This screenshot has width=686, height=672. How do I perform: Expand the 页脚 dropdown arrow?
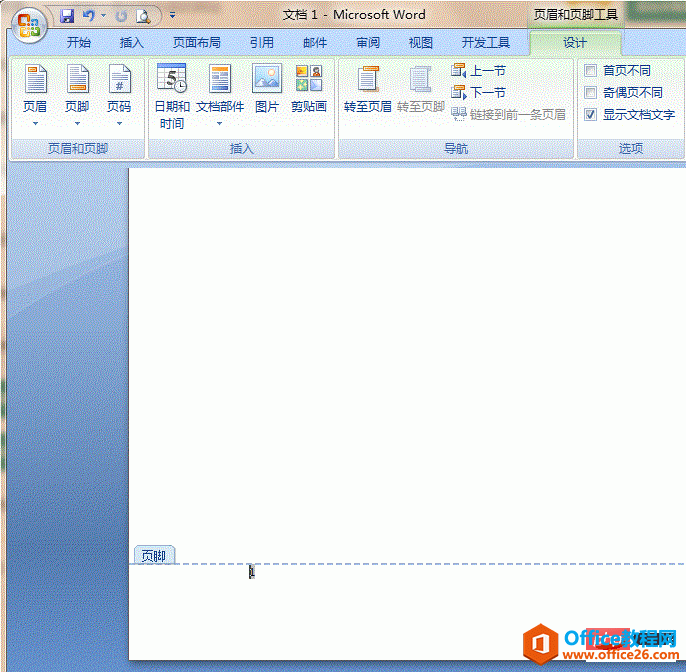pyautogui.click(x=77, y=124)
